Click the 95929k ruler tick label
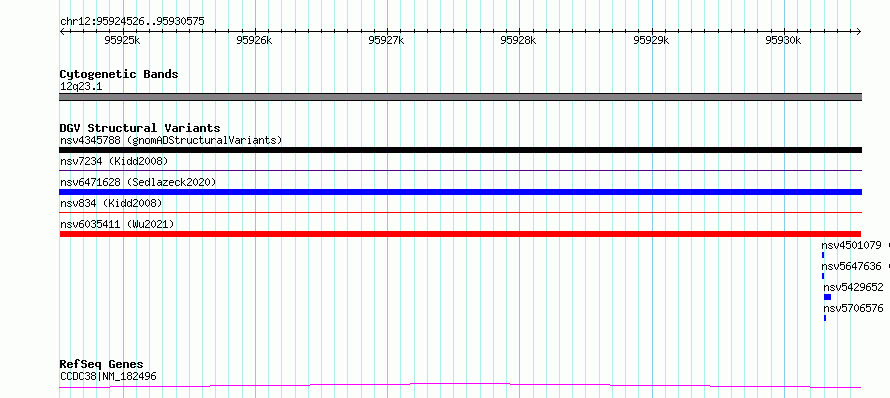890x398 pixels. click(651, 40)
